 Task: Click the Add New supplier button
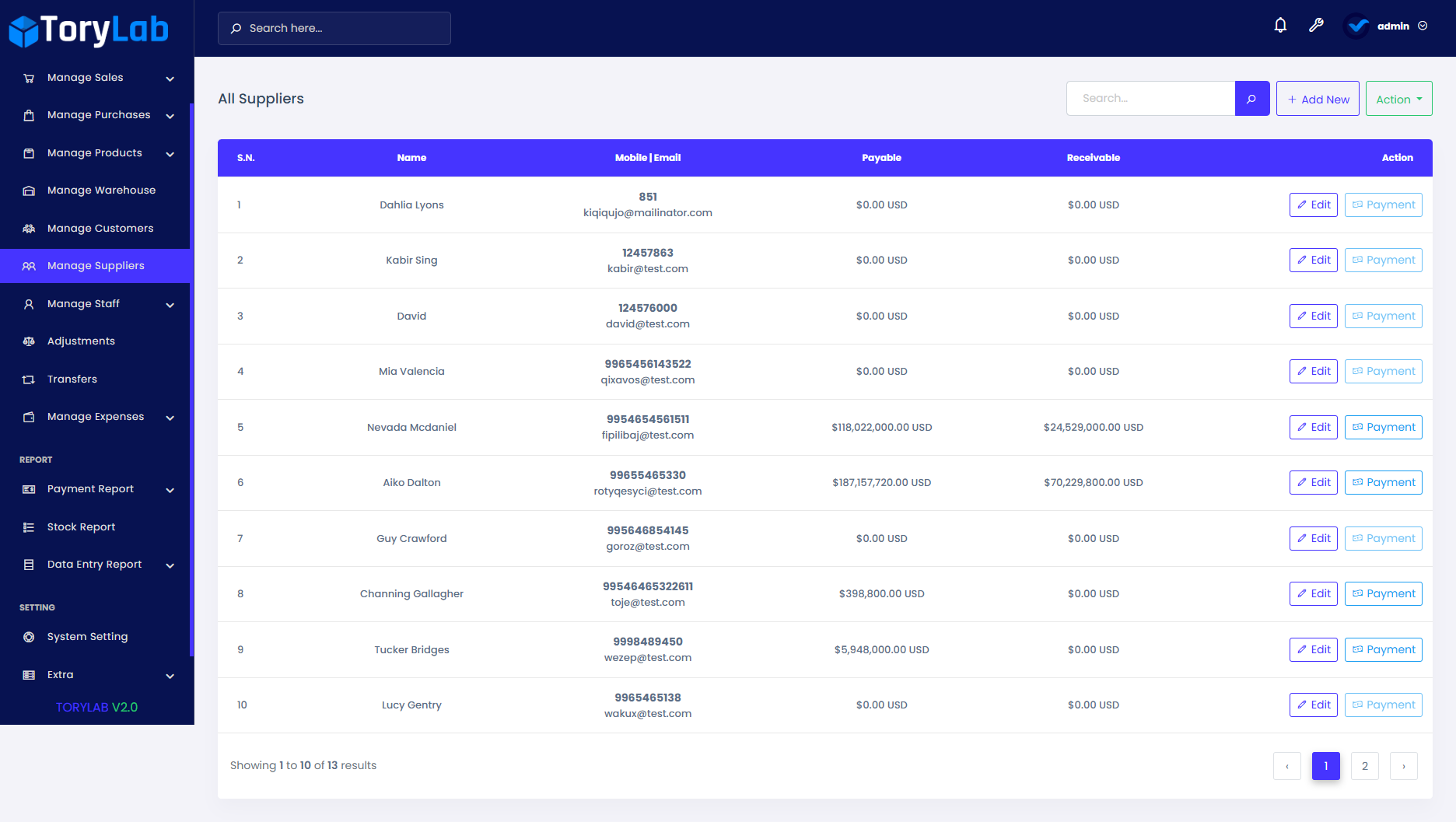1318,98
